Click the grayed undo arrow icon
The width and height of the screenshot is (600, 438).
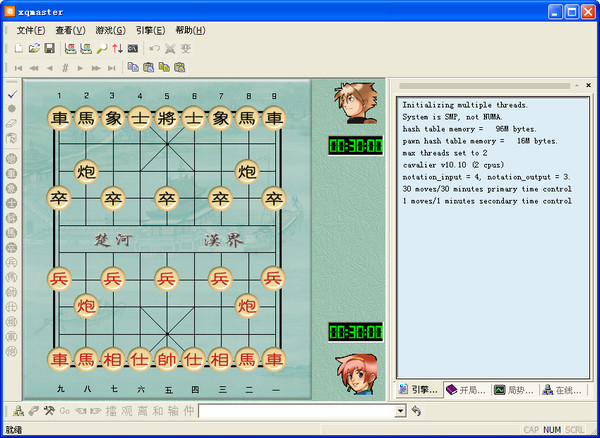click(154, 48)
